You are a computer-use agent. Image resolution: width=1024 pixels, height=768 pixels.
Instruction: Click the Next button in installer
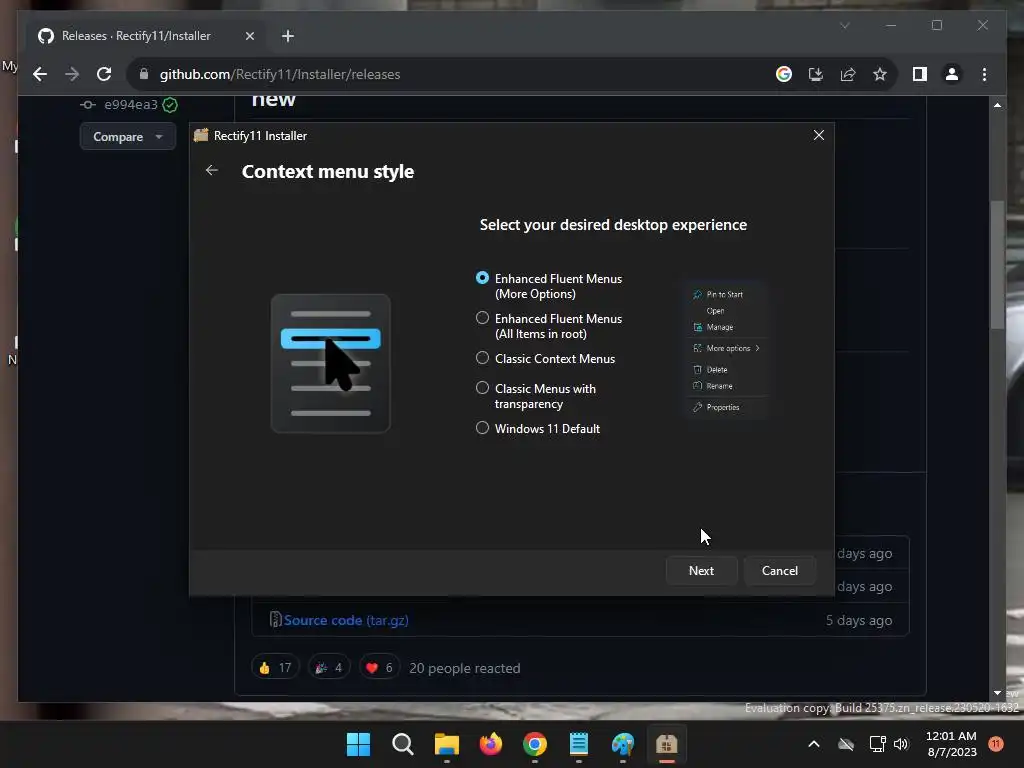click(x=701, y=571)
